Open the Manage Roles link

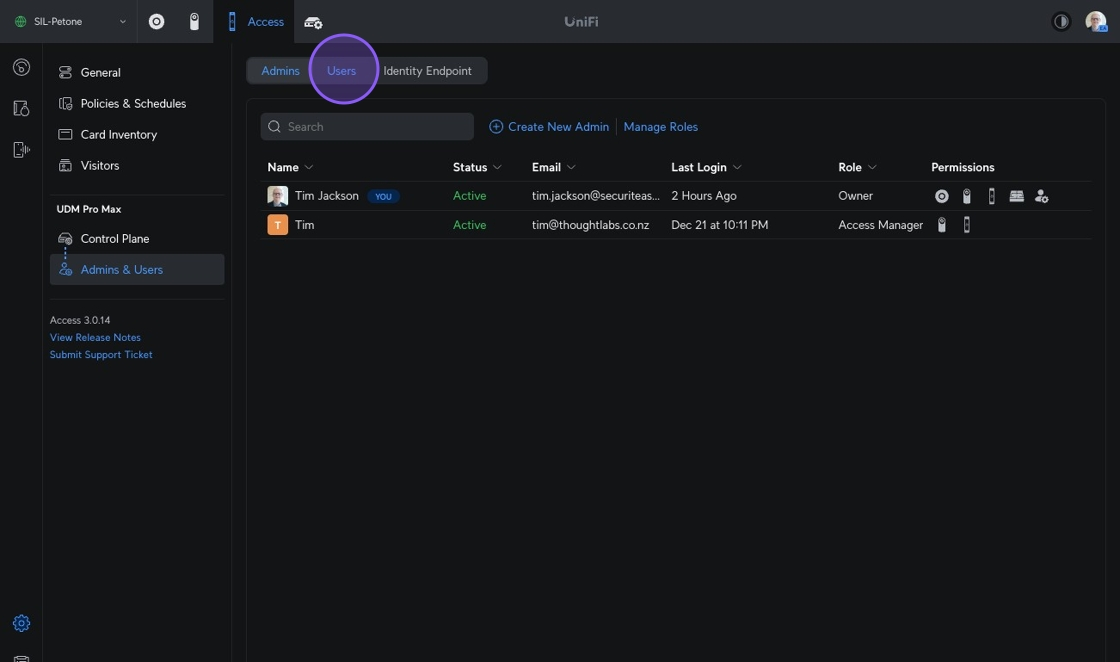[x=660, y=127]
